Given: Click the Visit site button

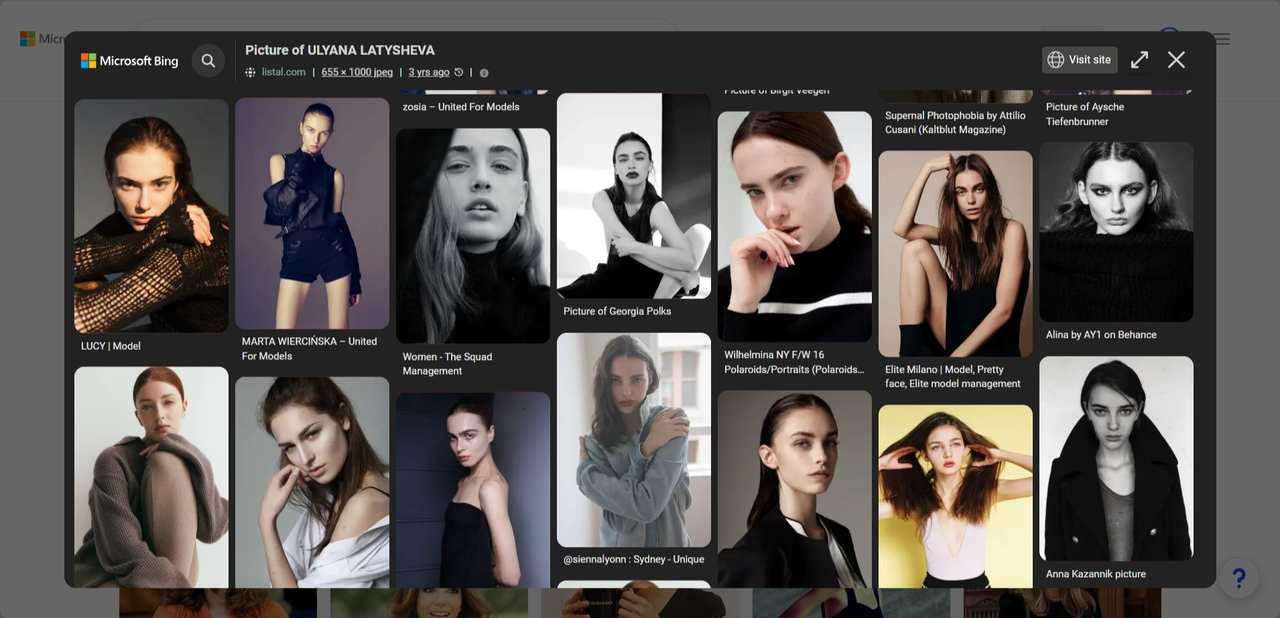Looking at the screenshot, I should (x=1080, y=60).
